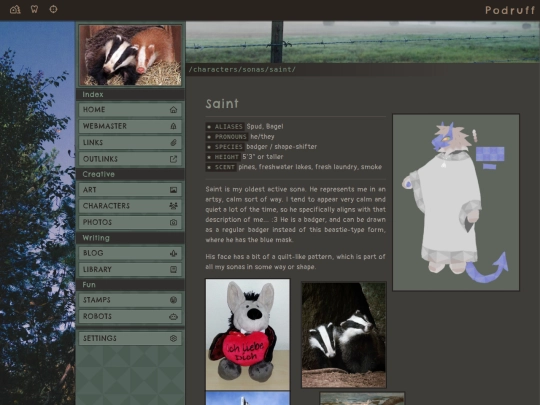Viewport: 540px width, 405px height.
Task: Open the BLOG page
Action: (x=130, y=253)
